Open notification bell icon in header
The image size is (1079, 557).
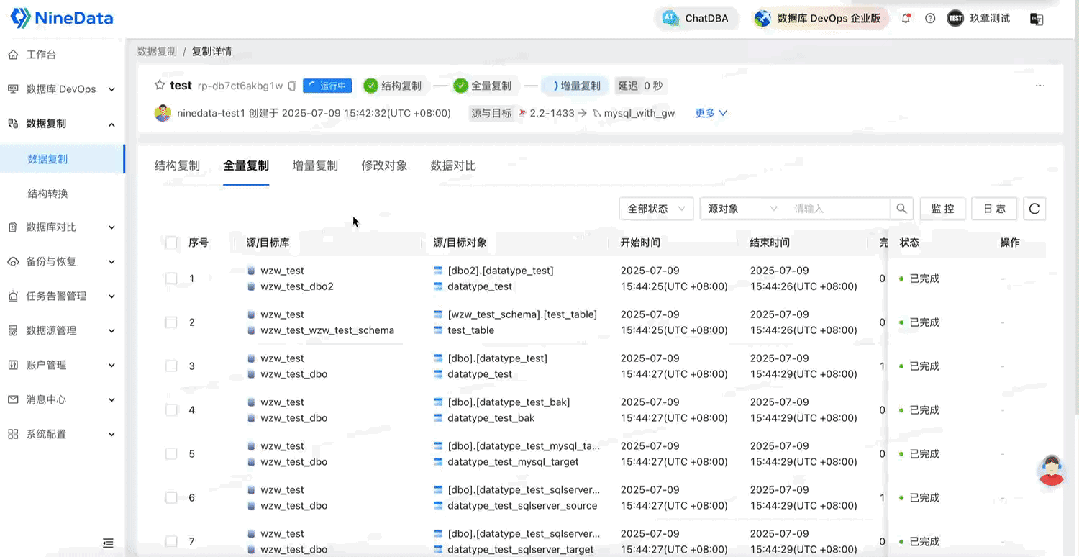(x=906, y=19)
